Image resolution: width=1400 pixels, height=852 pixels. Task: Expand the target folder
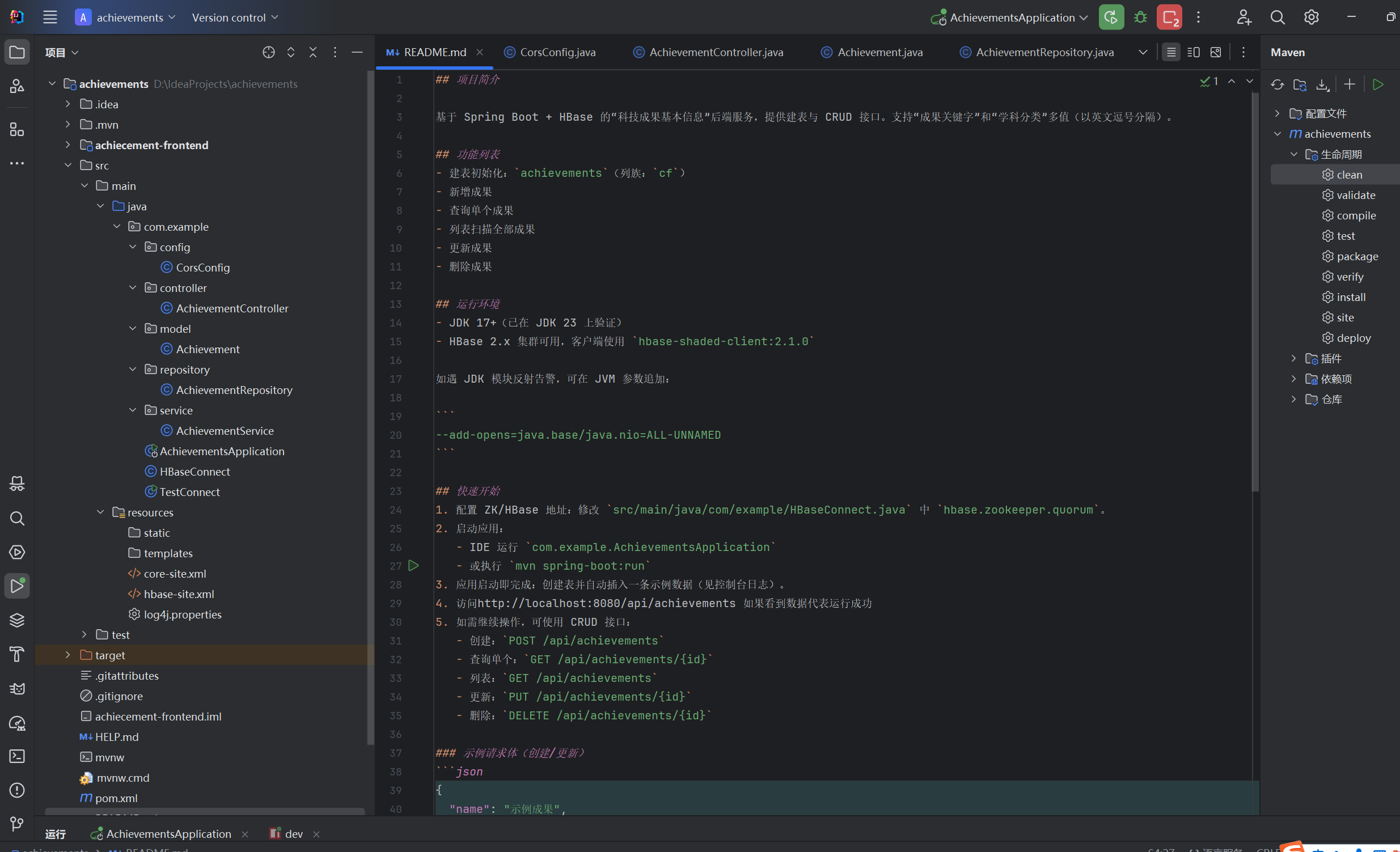[x=67, y=655]
